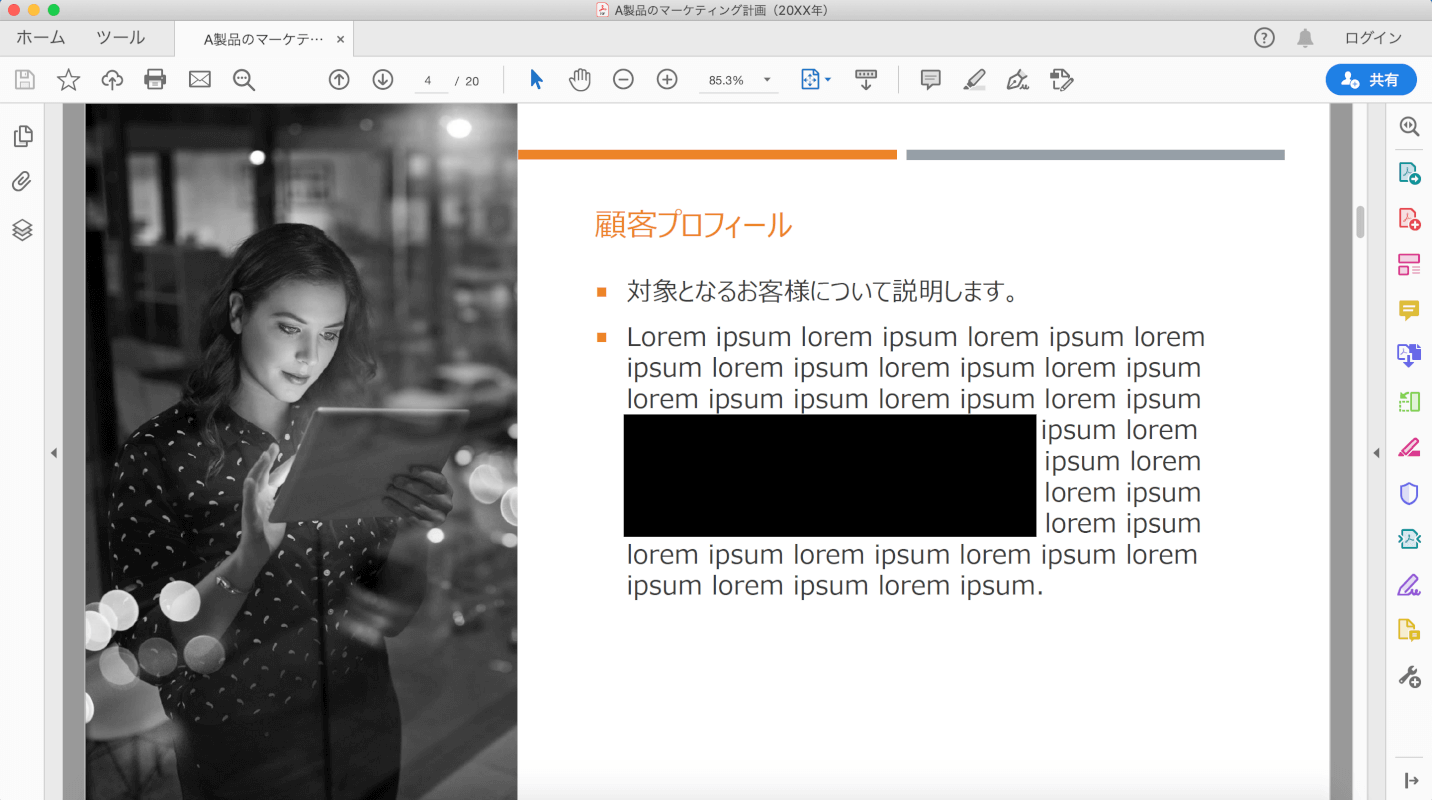Collapse the left navigation pane arrow
The width and height of the screenshot is (1432, 800).
pyautogui.click(x=54, y=453)
